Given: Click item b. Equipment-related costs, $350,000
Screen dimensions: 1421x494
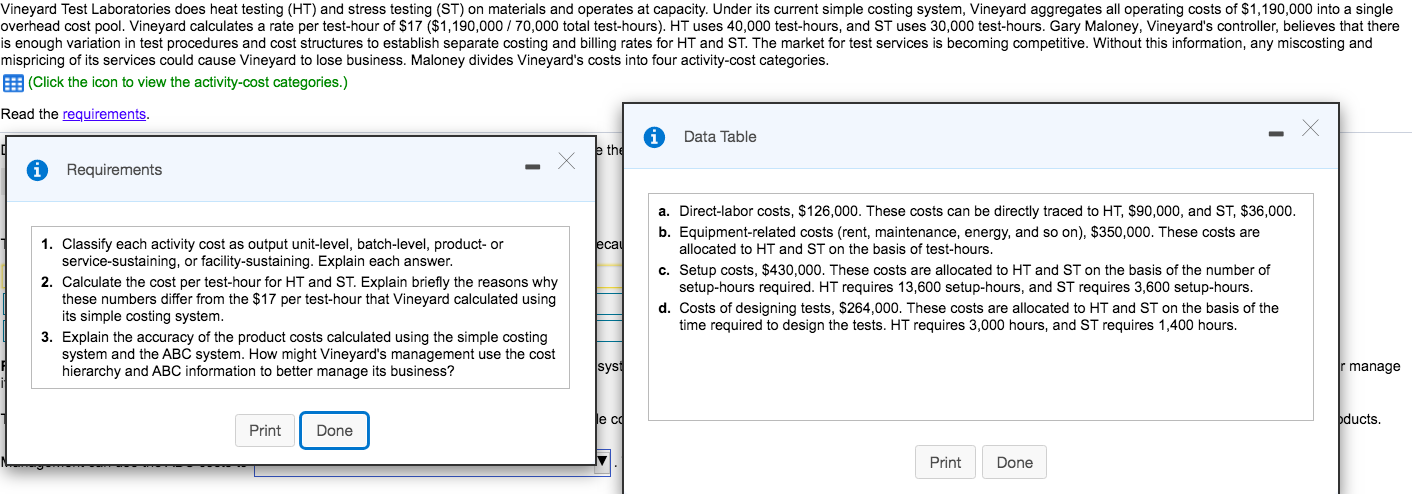Looking at the screenshot, I should [960, 240].
